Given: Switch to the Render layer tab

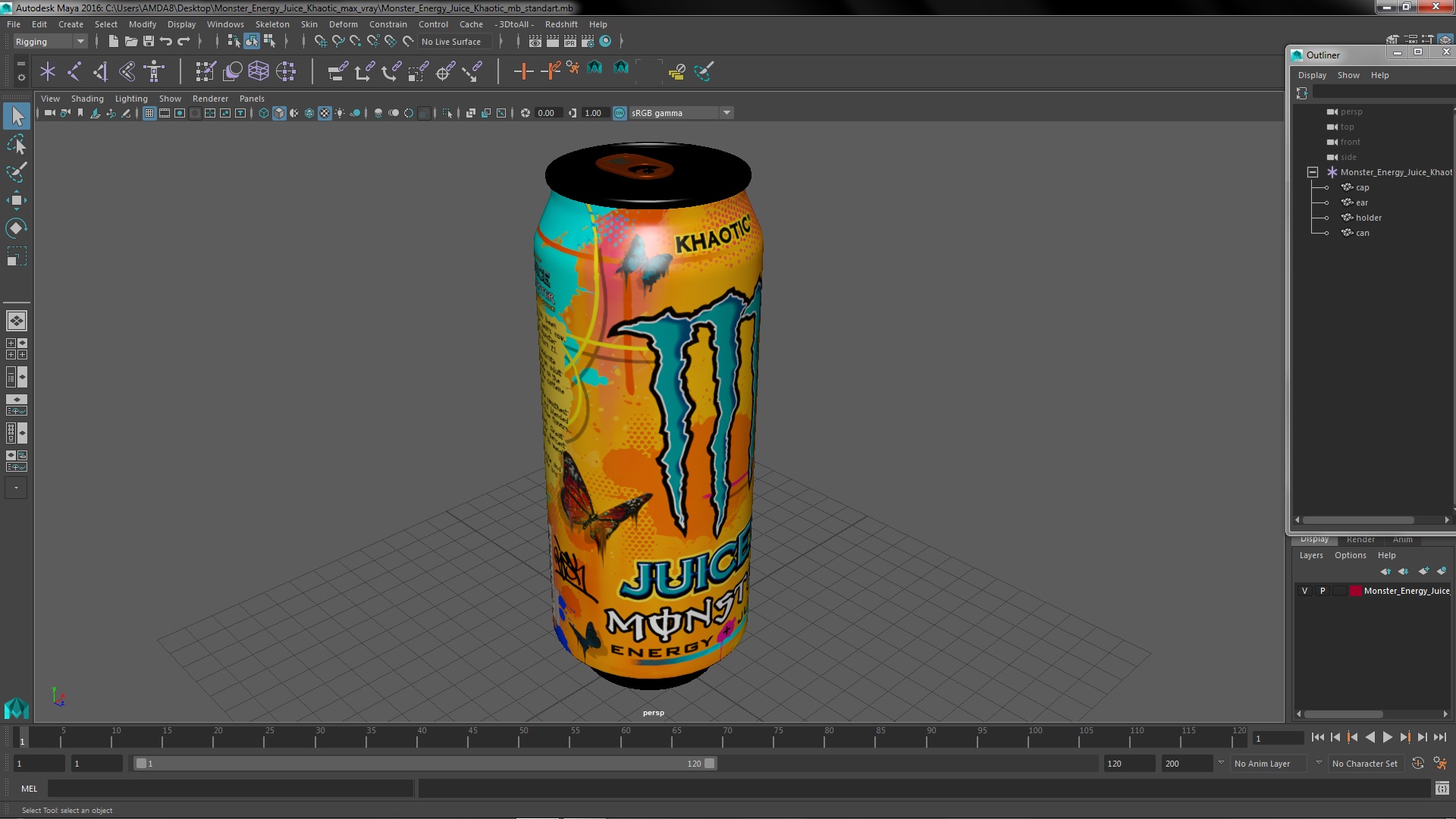Looking at the screenshot, I should point(1360,539).
